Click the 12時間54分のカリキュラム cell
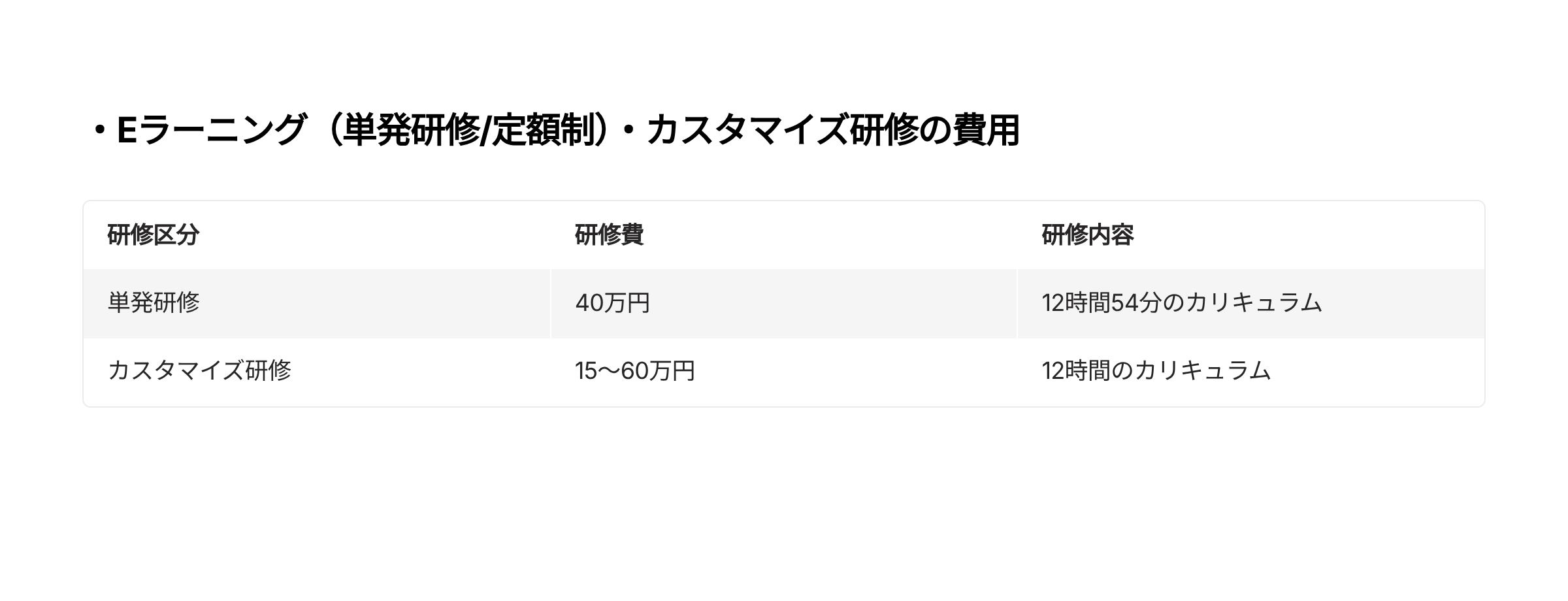 [x=1181, y=303]
